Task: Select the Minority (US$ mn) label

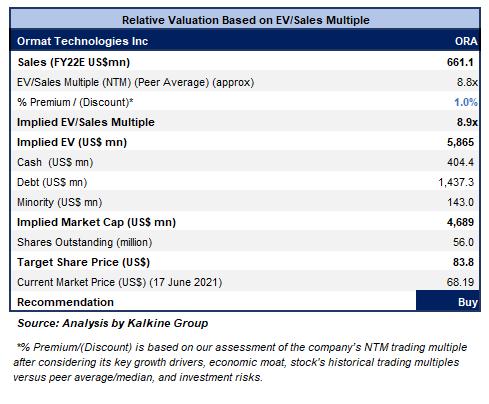Action: coord(59,202)
